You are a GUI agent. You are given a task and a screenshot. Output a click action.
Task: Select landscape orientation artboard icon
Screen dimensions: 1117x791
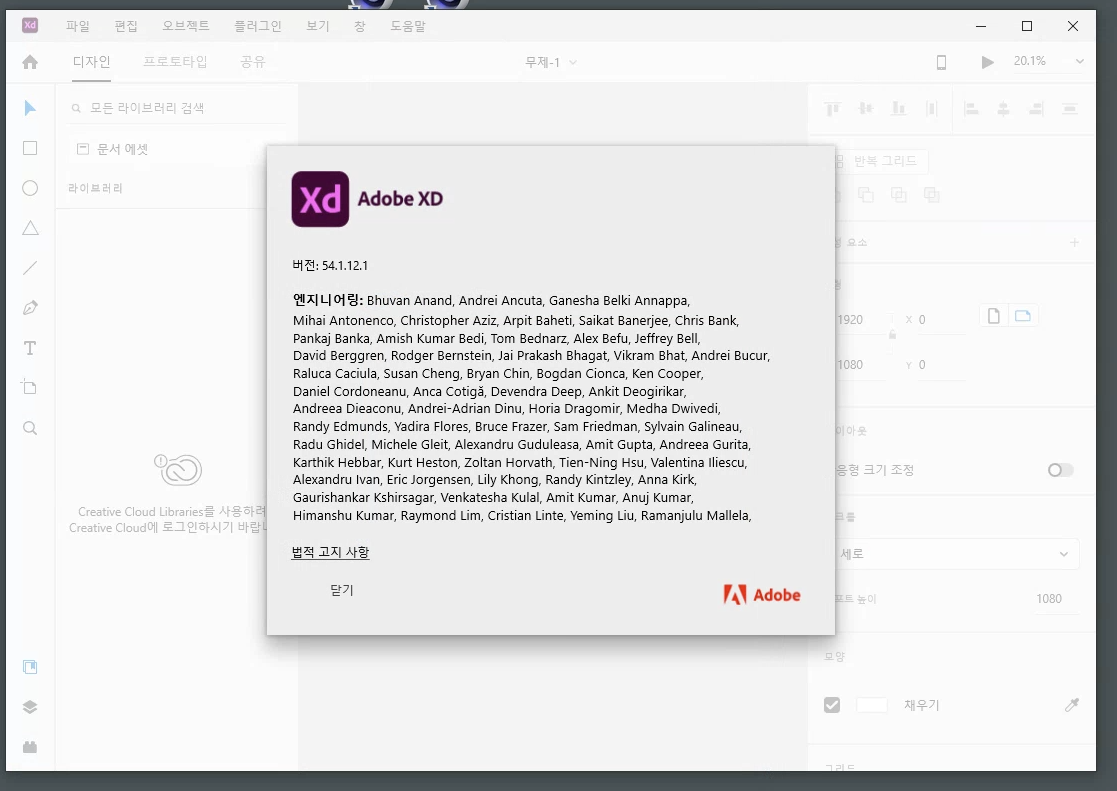(x=1023, y=316)
